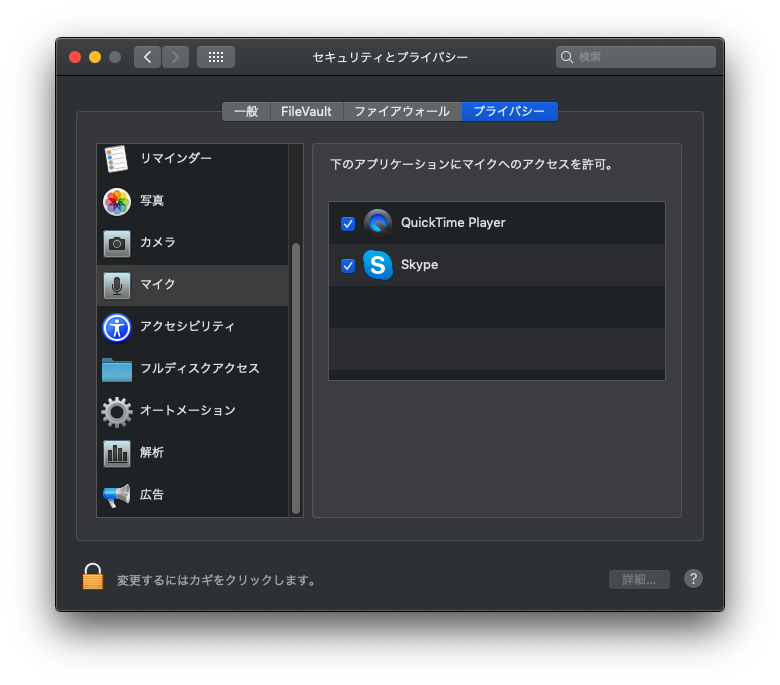Image resolution: width=780 pixels, height=685 pixels.
Task: Click the Full Disk Access folder icon
Action: tap(117, 370)
